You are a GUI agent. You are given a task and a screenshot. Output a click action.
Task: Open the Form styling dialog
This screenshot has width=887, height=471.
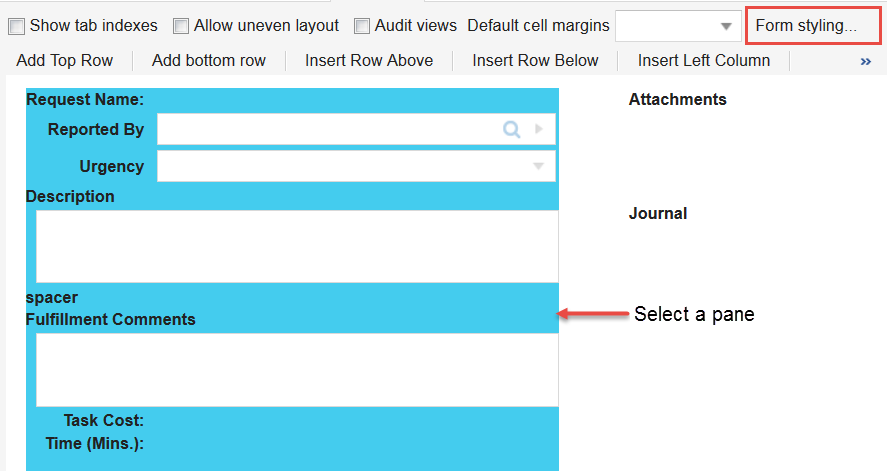[x=806, y=26]
